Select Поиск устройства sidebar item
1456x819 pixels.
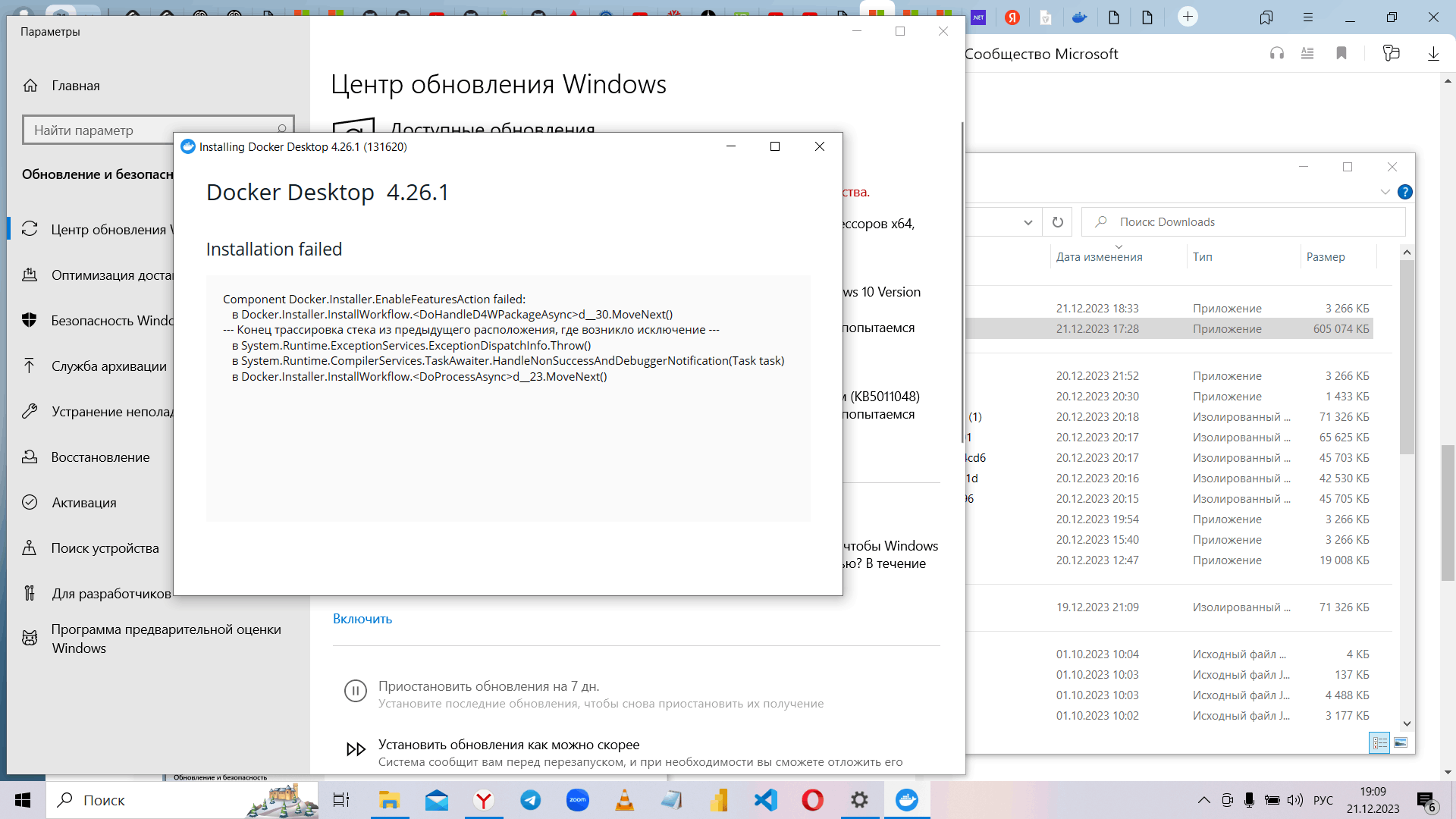(91, 548)
